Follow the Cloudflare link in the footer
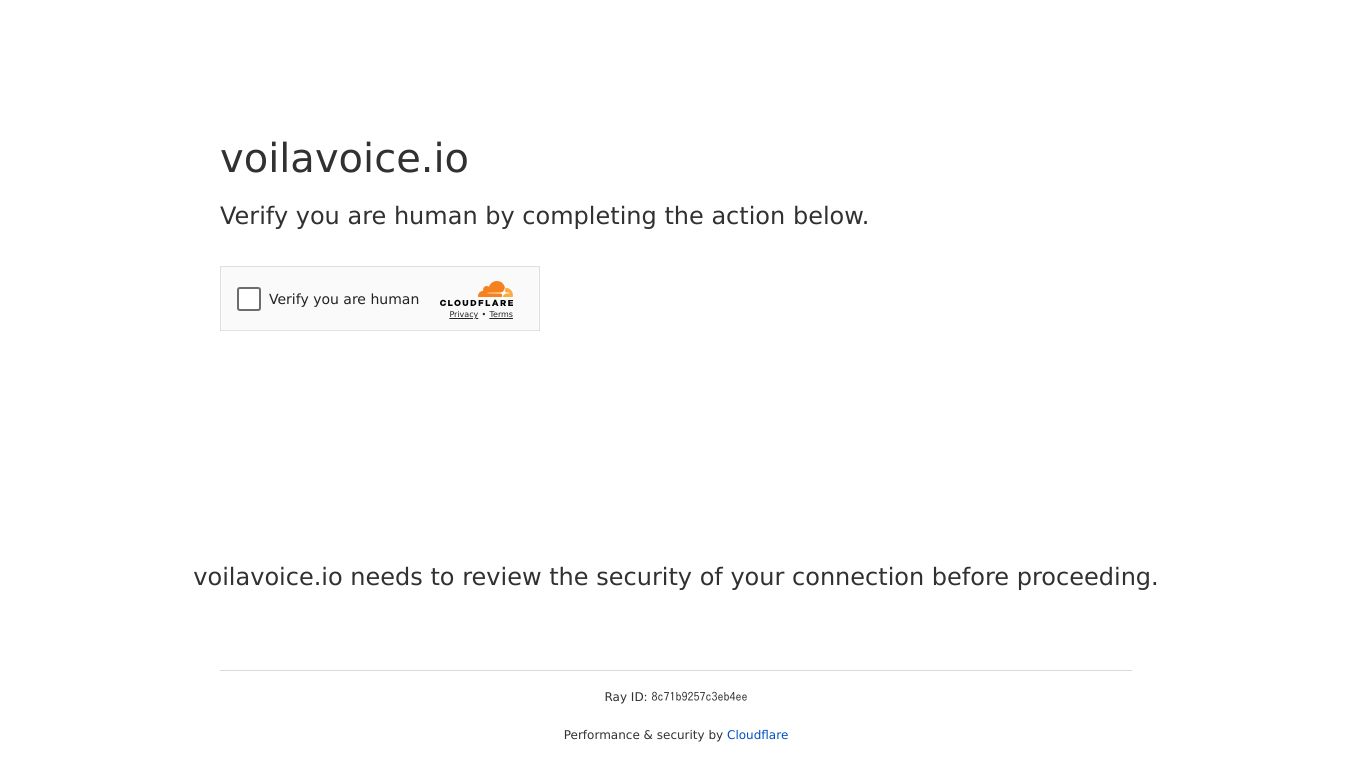 click(x=757, y=735)
